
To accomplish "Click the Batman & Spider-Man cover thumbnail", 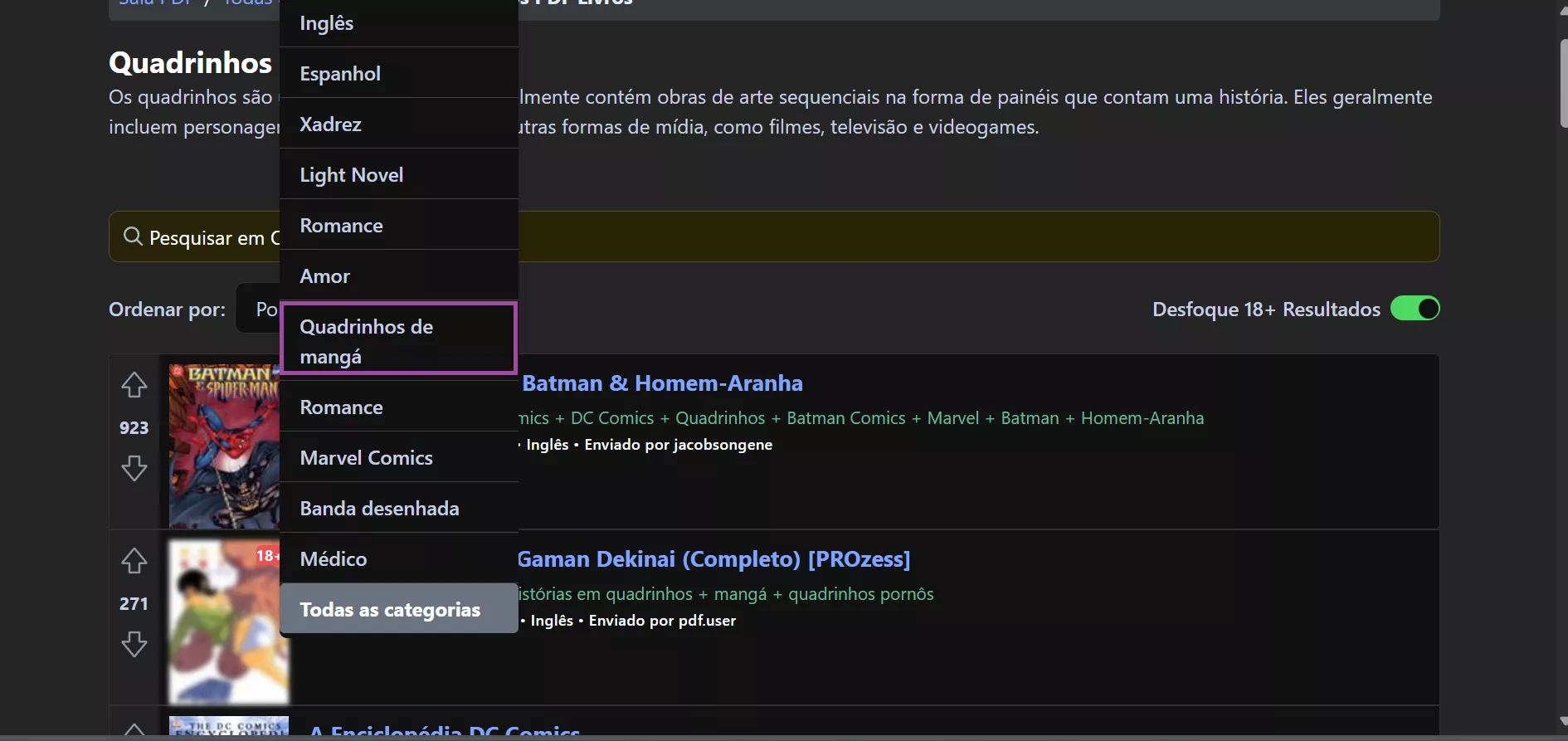I will pyautogui.click(x=225, y=446).
